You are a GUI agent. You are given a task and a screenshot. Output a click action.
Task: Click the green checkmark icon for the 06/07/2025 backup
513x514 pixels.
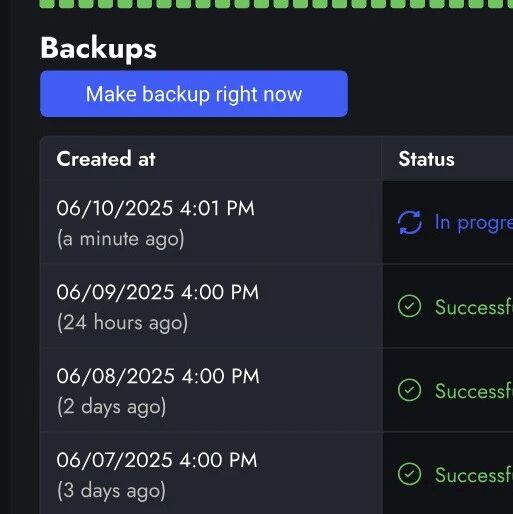click(x=410, y=474)
